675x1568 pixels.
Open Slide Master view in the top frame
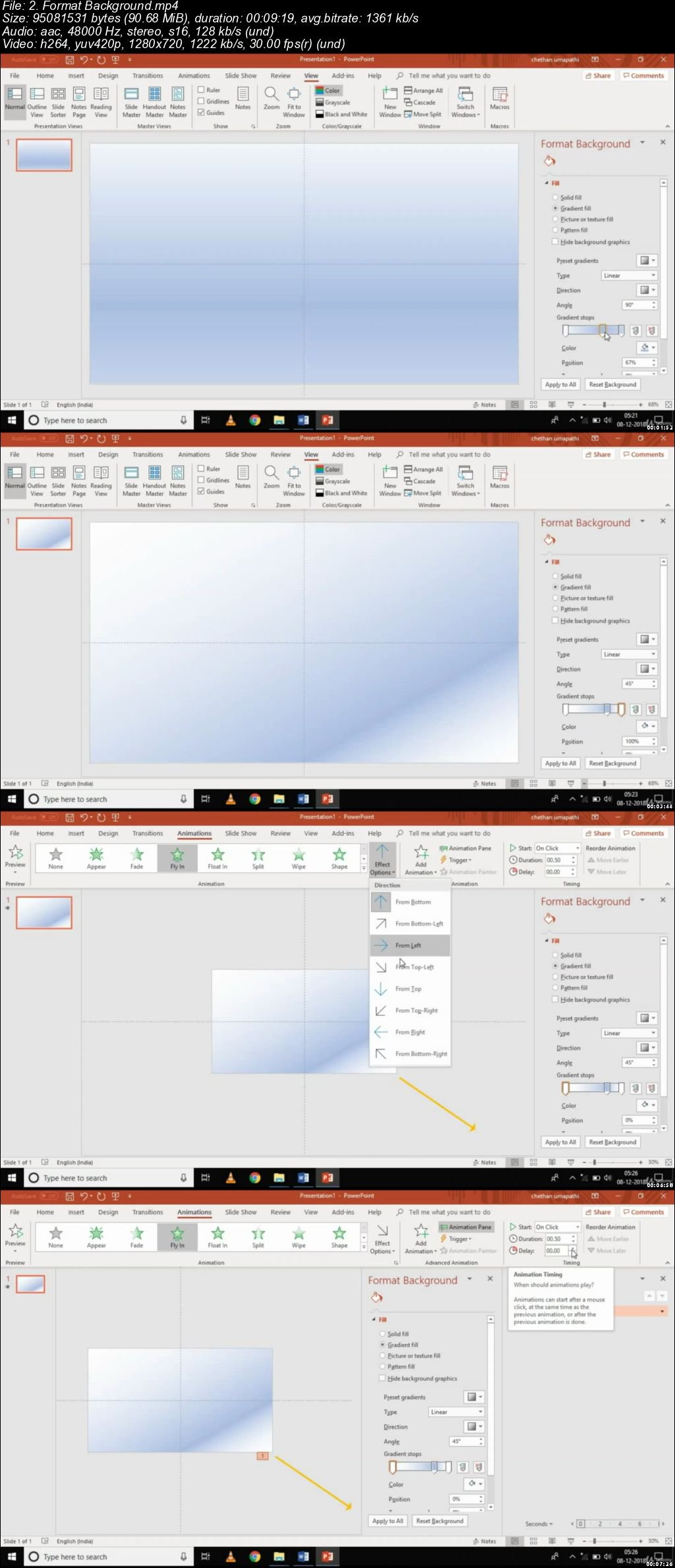pyautogui.click(x=131, y=102)
